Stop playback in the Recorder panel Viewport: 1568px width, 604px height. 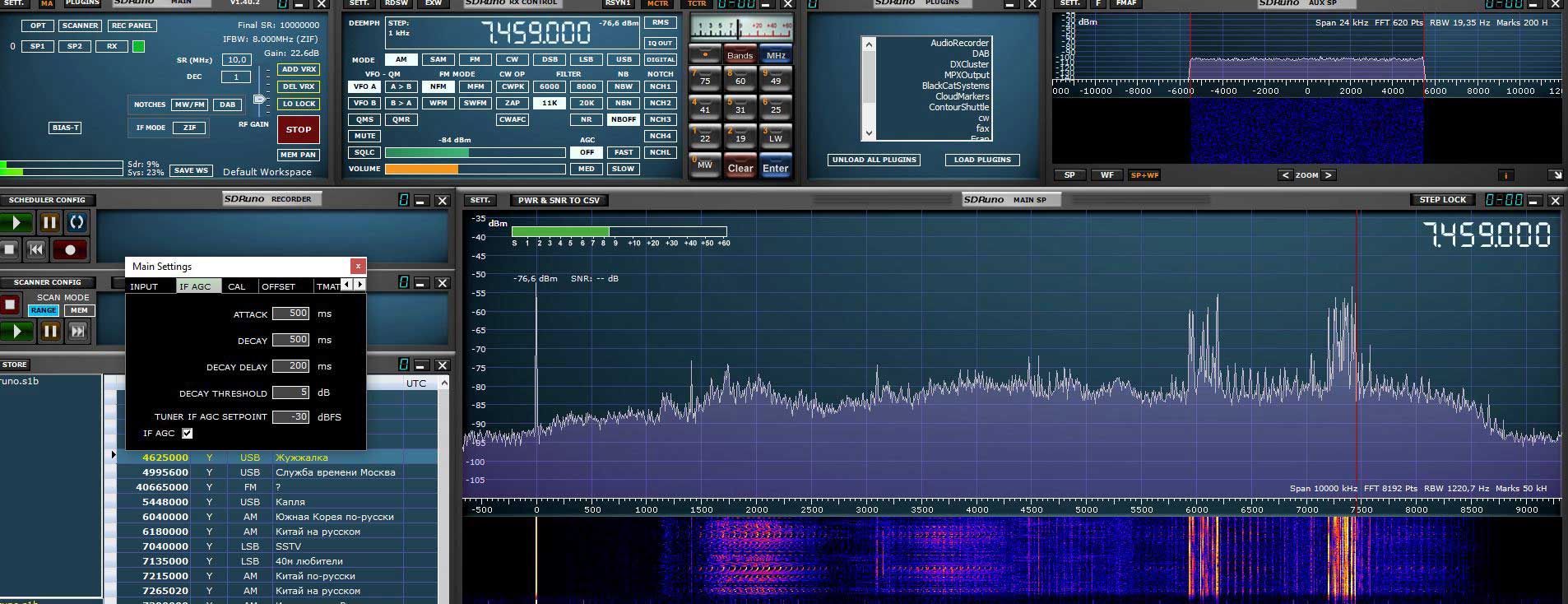coord(10,249)
